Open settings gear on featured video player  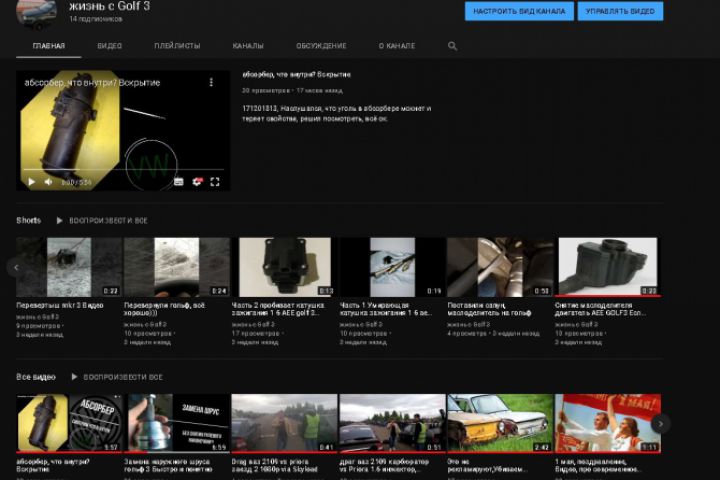(x=197, y=182)
